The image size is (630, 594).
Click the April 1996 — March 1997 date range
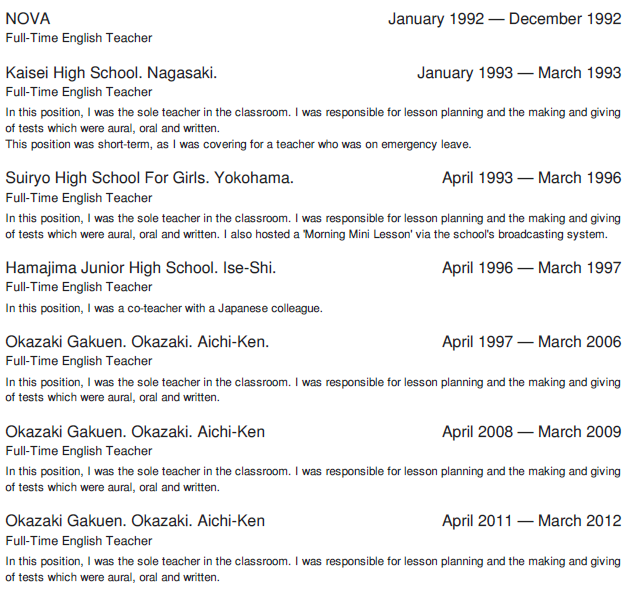coord(531,268)
